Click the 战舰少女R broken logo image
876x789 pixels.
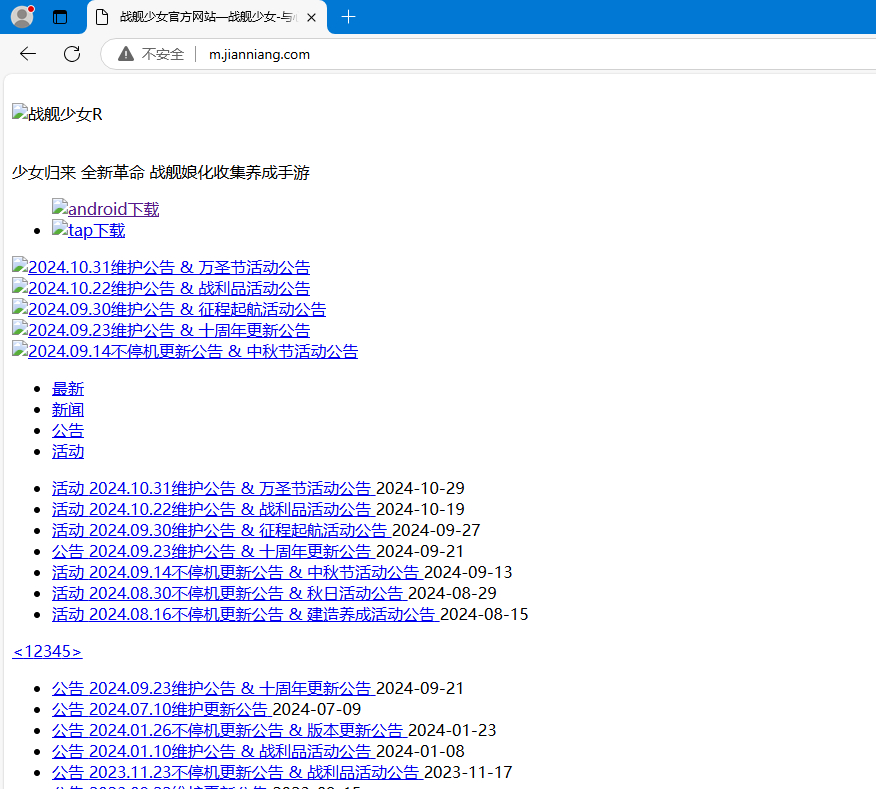pos(57,113)
